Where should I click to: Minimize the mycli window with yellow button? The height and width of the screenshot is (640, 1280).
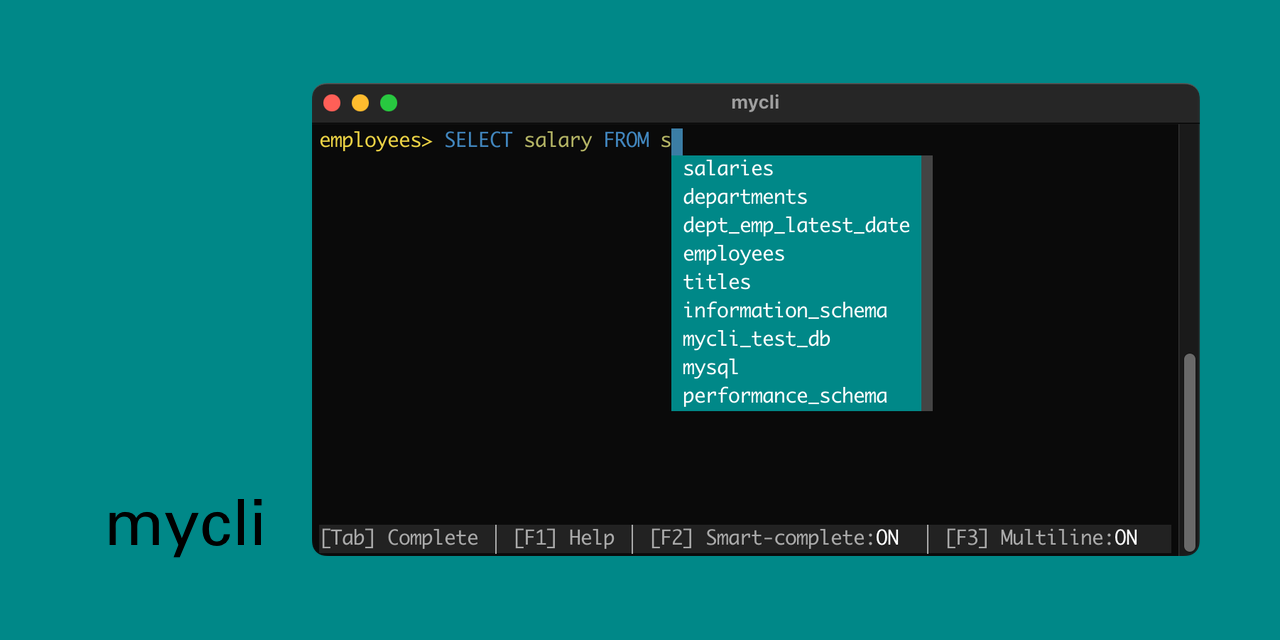(360, 103)
